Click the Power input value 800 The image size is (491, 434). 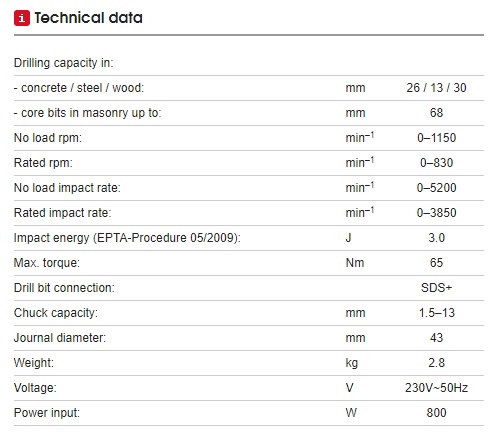pos(436,413)
